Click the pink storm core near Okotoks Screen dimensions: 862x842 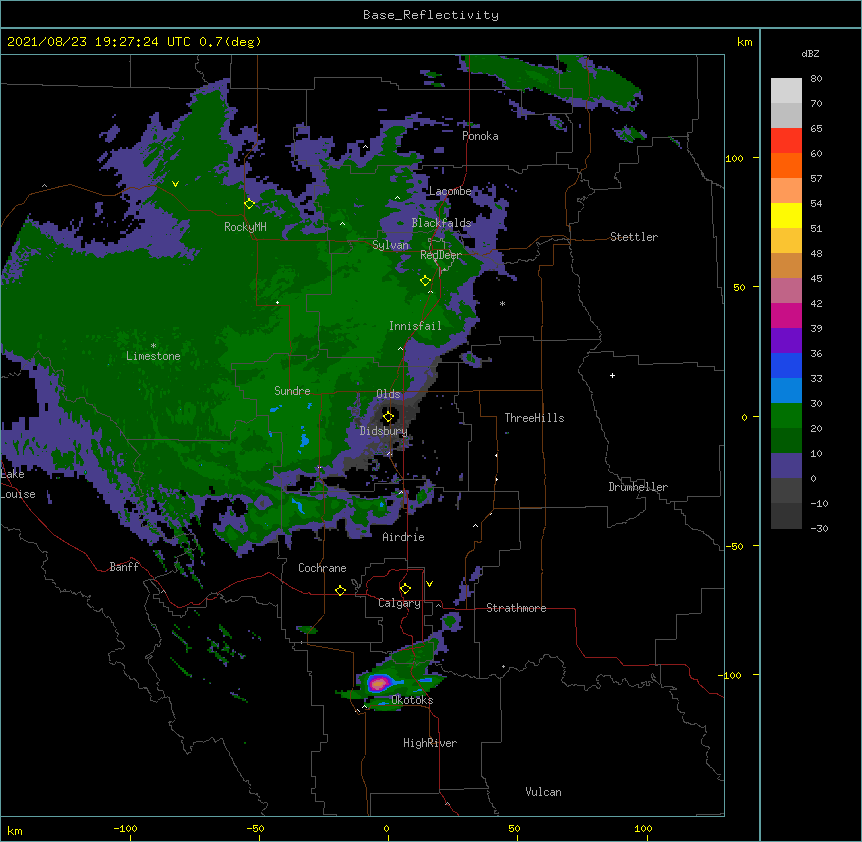(378, 683)
